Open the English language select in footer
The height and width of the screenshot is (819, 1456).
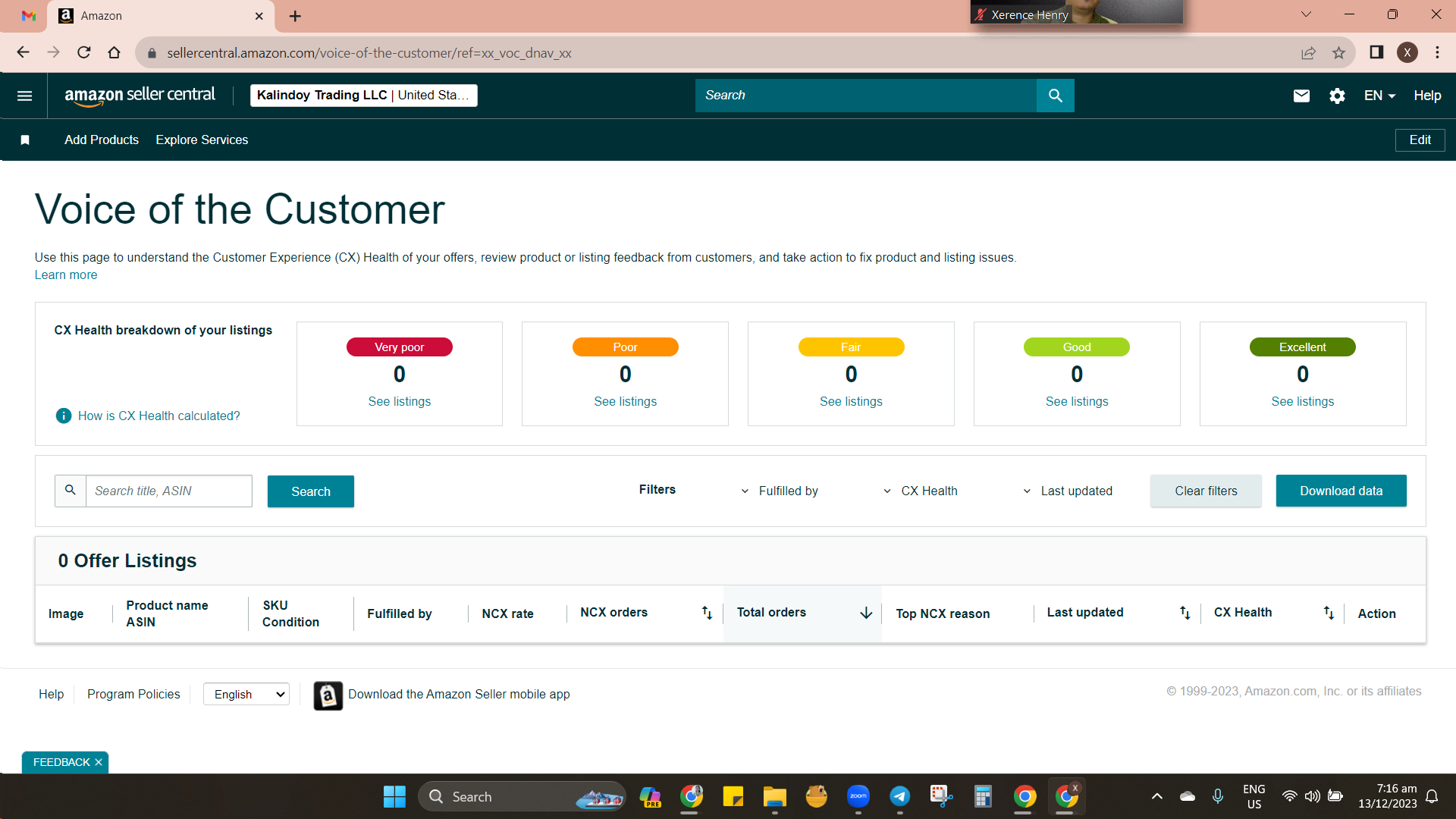(246, 694)
